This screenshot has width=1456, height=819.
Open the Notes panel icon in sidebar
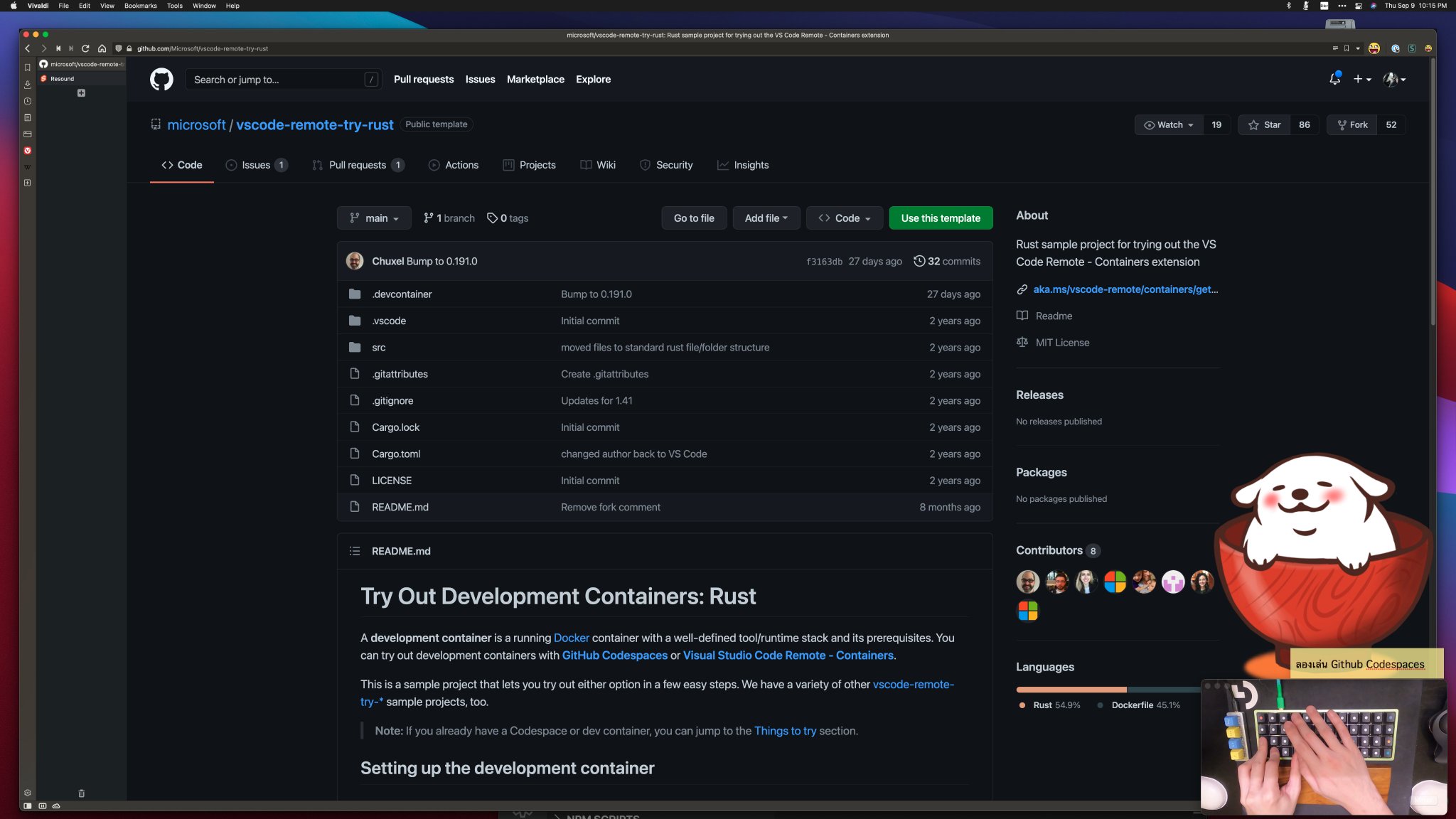(27, 117)
